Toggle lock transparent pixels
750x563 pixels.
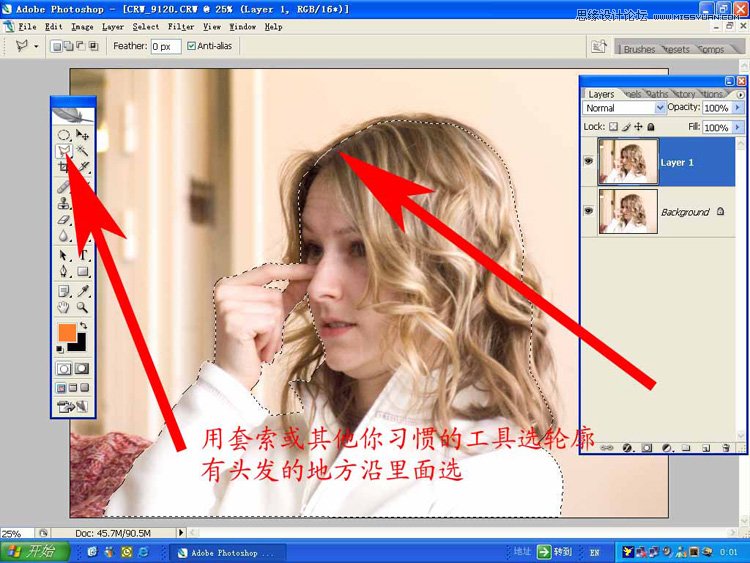613,127
